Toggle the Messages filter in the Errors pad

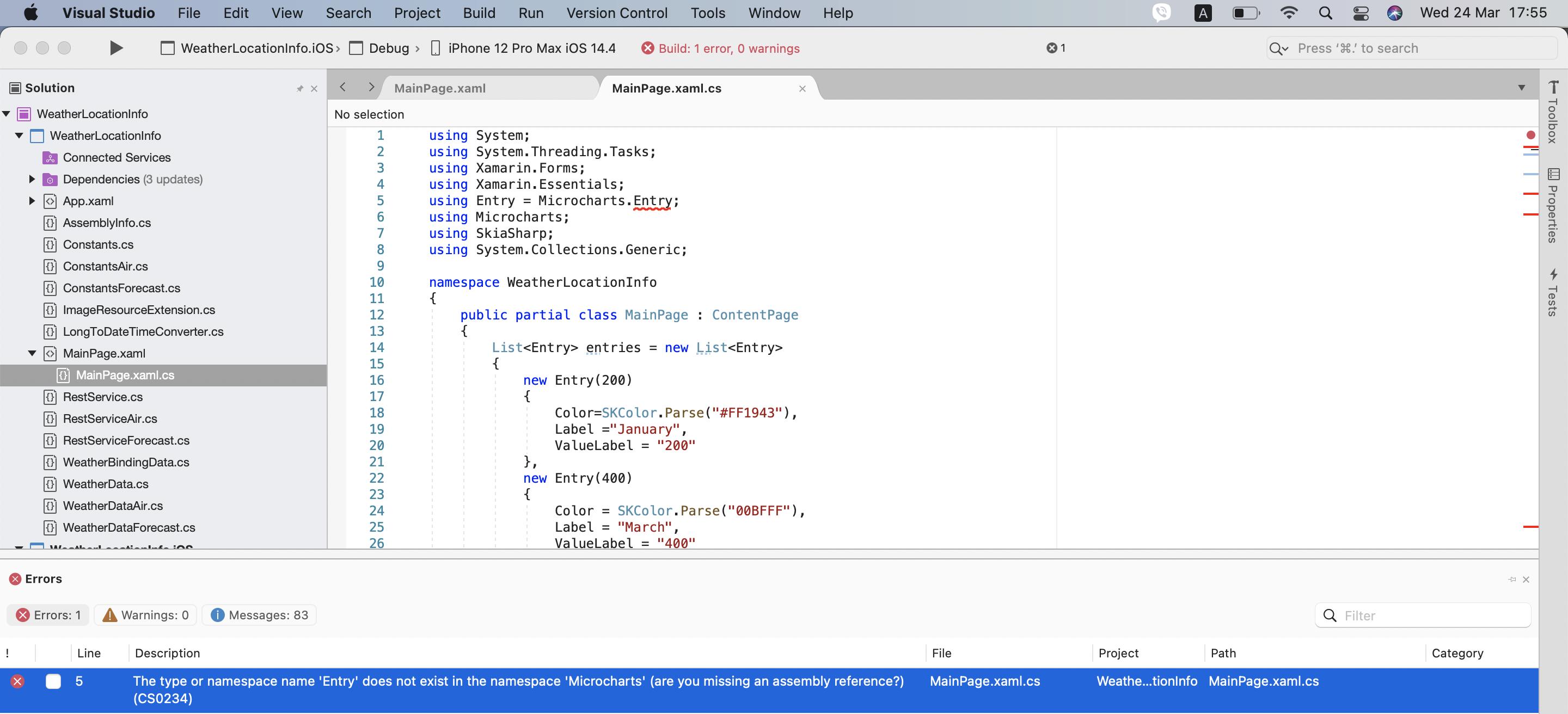click(x=259, y=614)
